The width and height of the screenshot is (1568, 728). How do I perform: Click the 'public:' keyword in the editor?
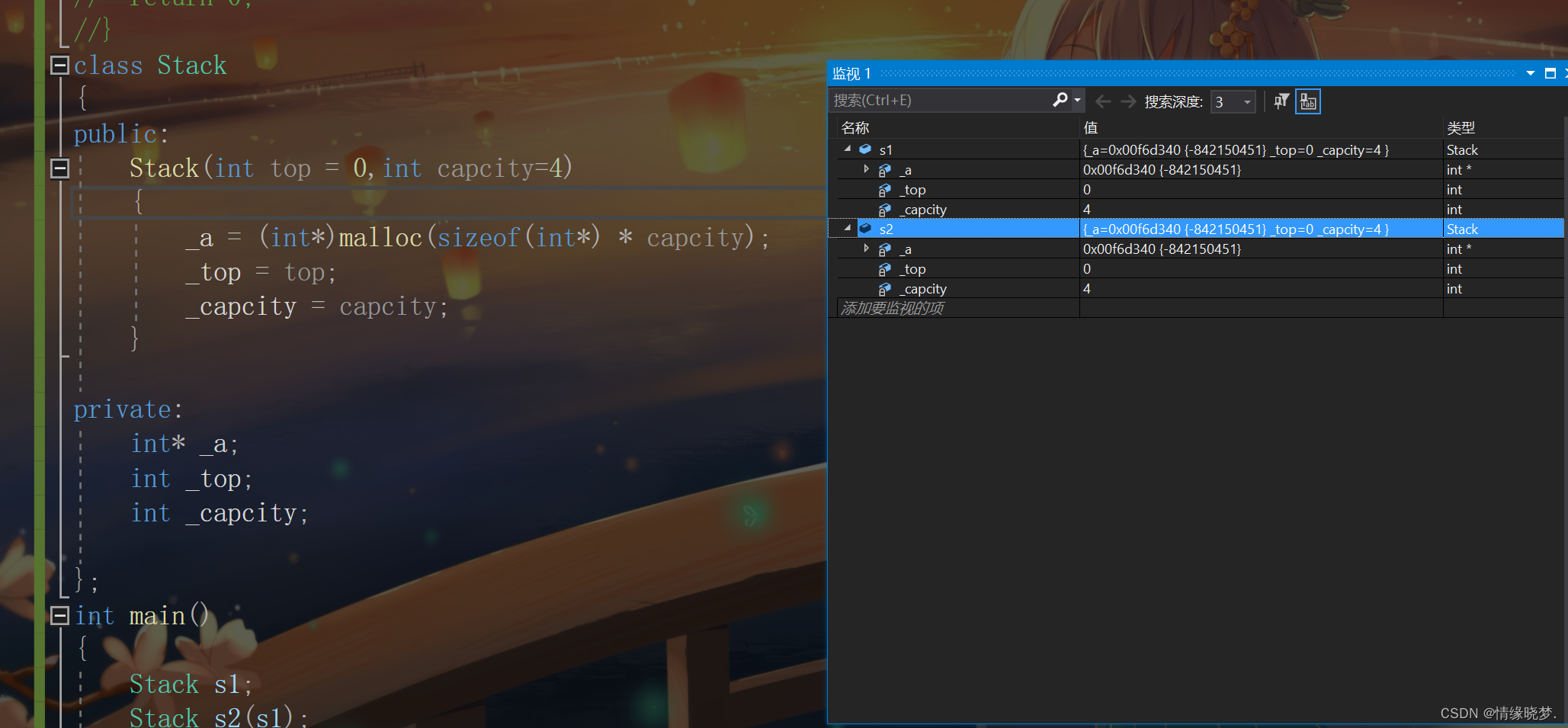(121, 134)
